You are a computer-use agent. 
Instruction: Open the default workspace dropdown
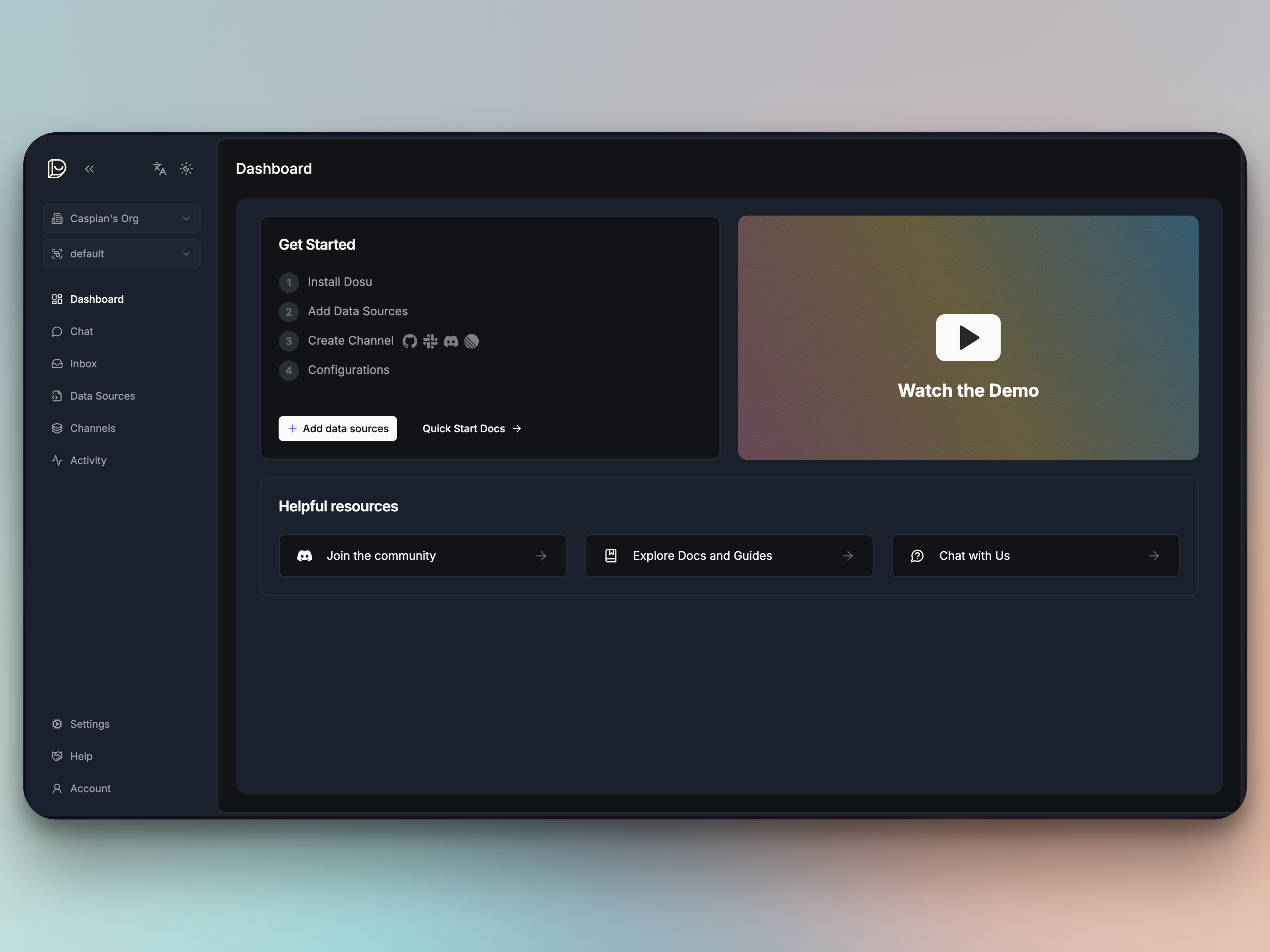click(x=121, y=254)
